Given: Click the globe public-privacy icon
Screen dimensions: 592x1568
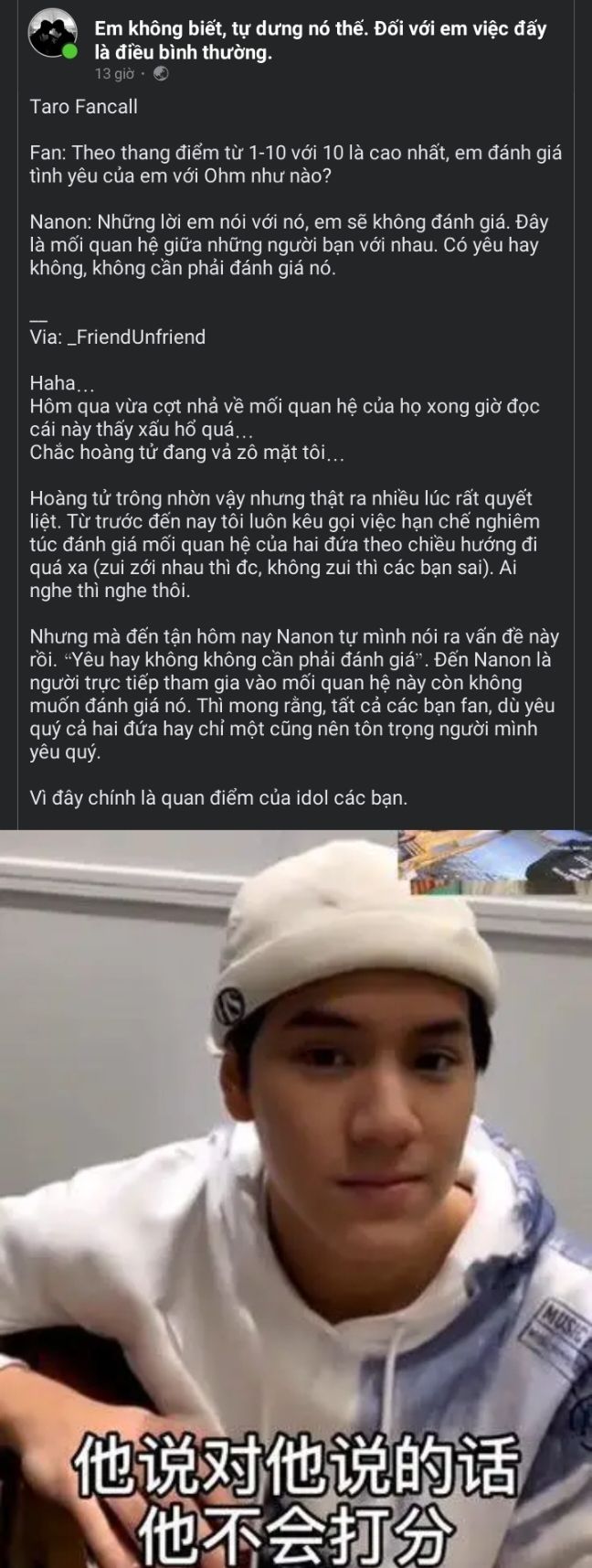Looking at the screenshot, I should [x=161, y=73].
